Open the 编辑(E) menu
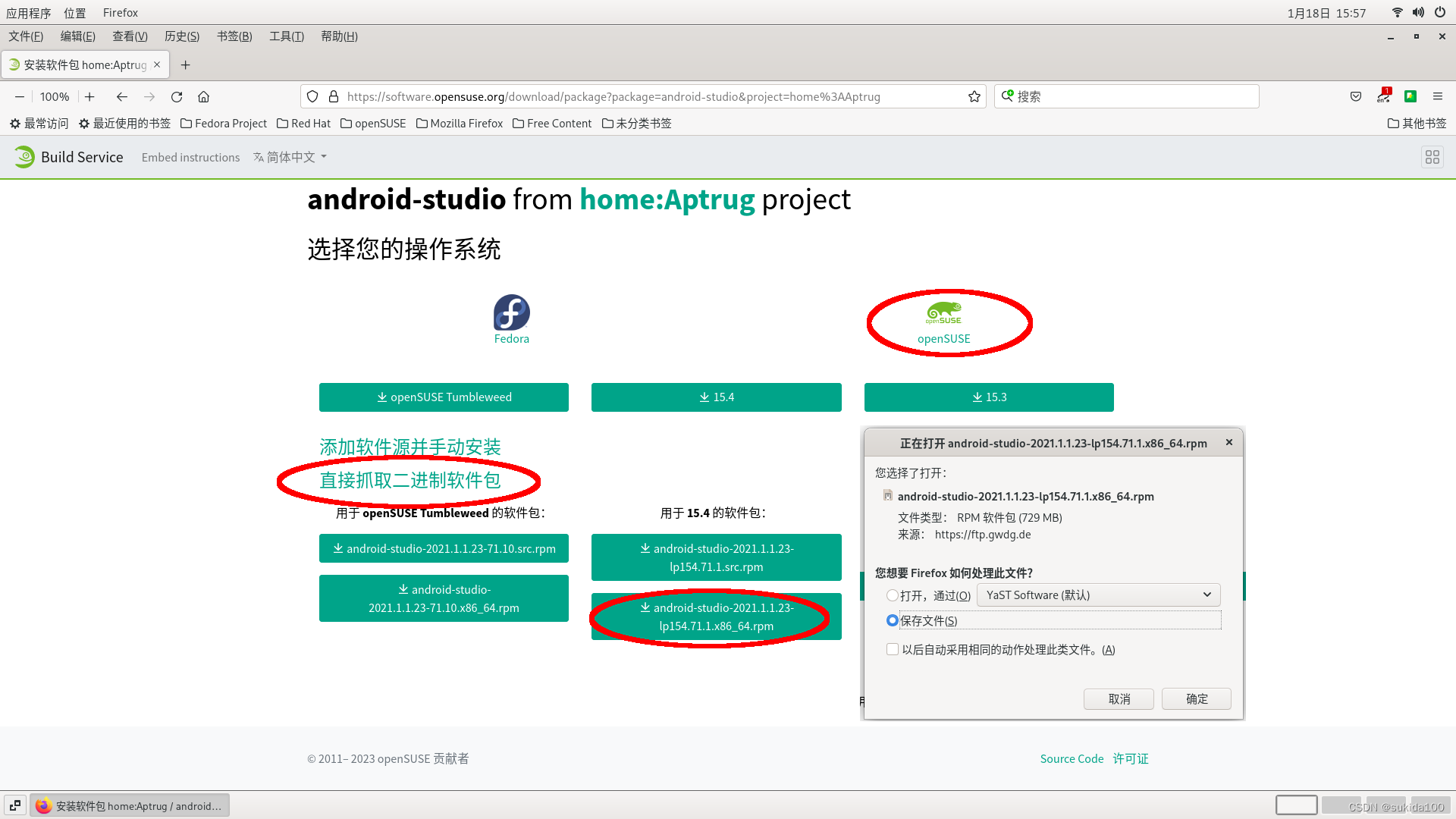Screen dimensions: 1456x819 [x=78, y=36]
